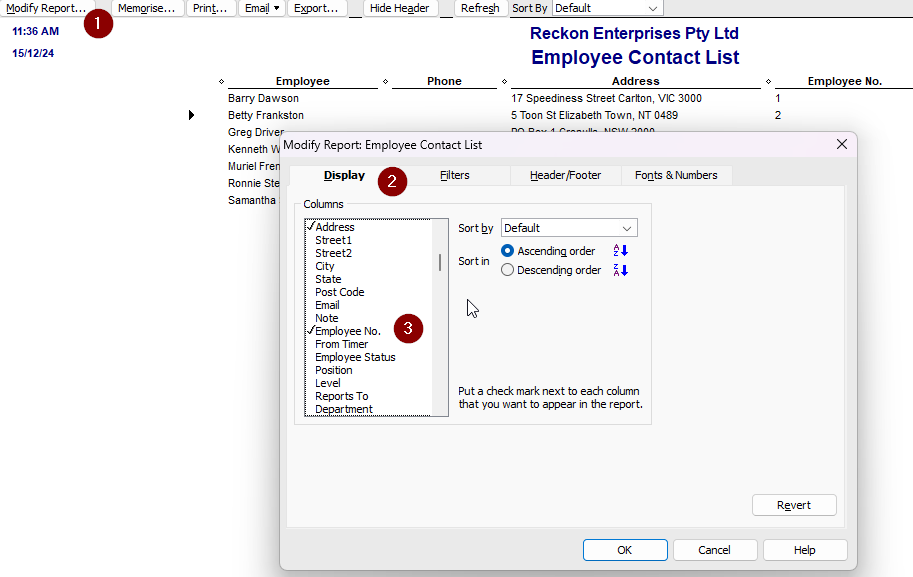Select Betty Frankston row in report
This screenshot has width=913, height=577.
tap(266, 115)
